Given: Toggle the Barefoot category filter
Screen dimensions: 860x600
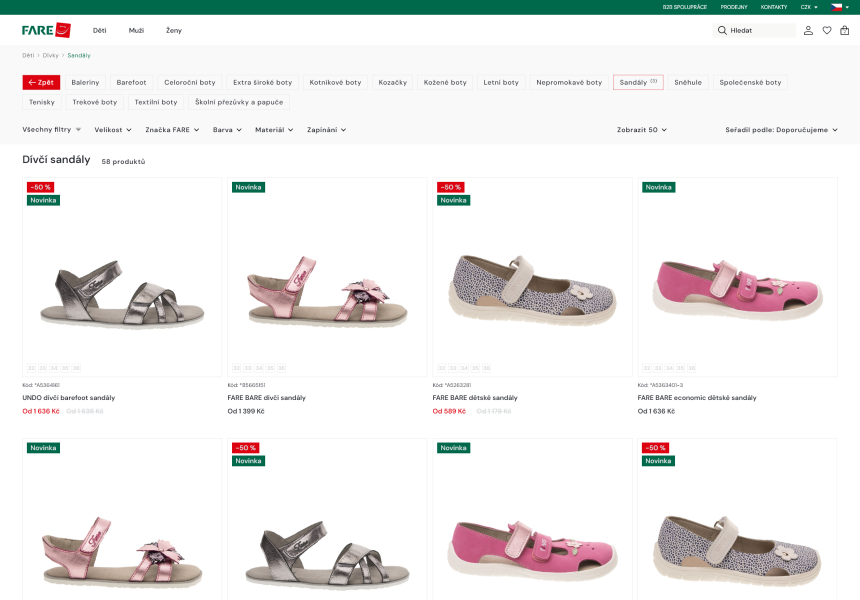Looking at the screenshot, I should tap(131, 82).
